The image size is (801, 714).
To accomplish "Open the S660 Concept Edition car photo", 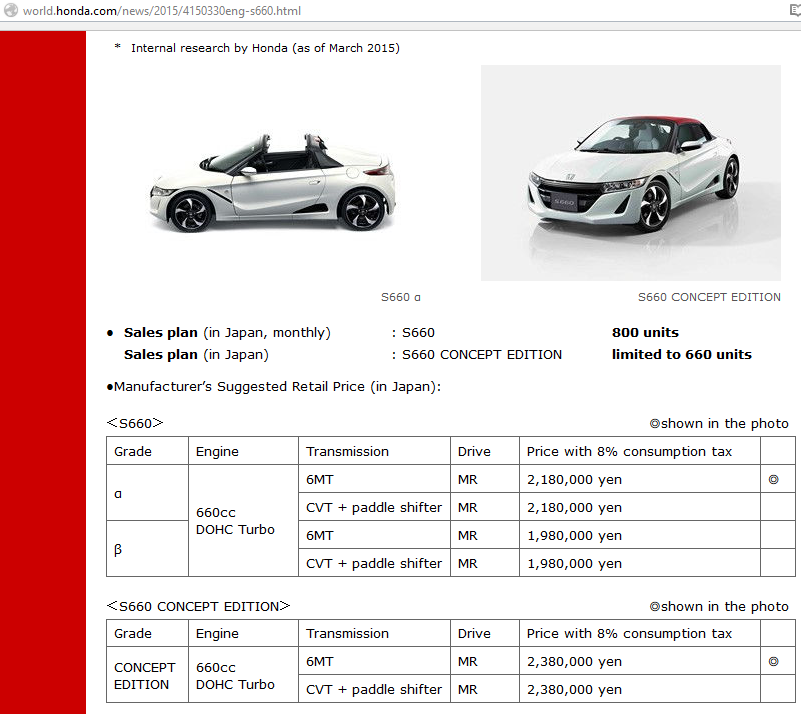I will click(630, 173).
